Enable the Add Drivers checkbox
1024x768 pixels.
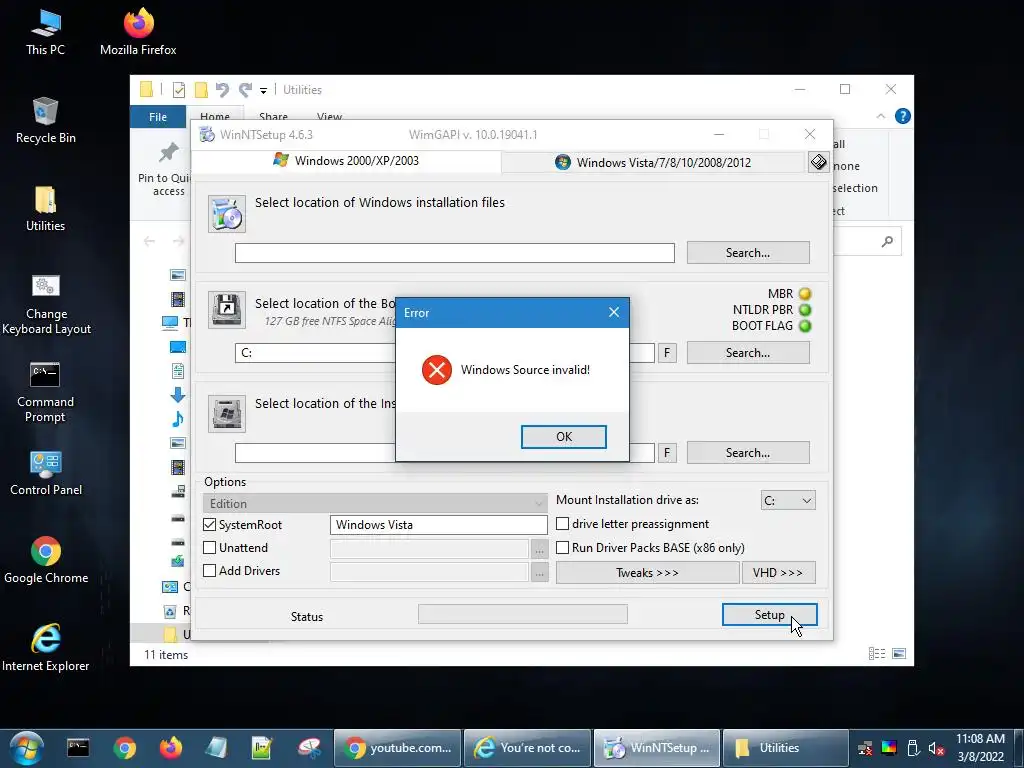click(210, 571)
